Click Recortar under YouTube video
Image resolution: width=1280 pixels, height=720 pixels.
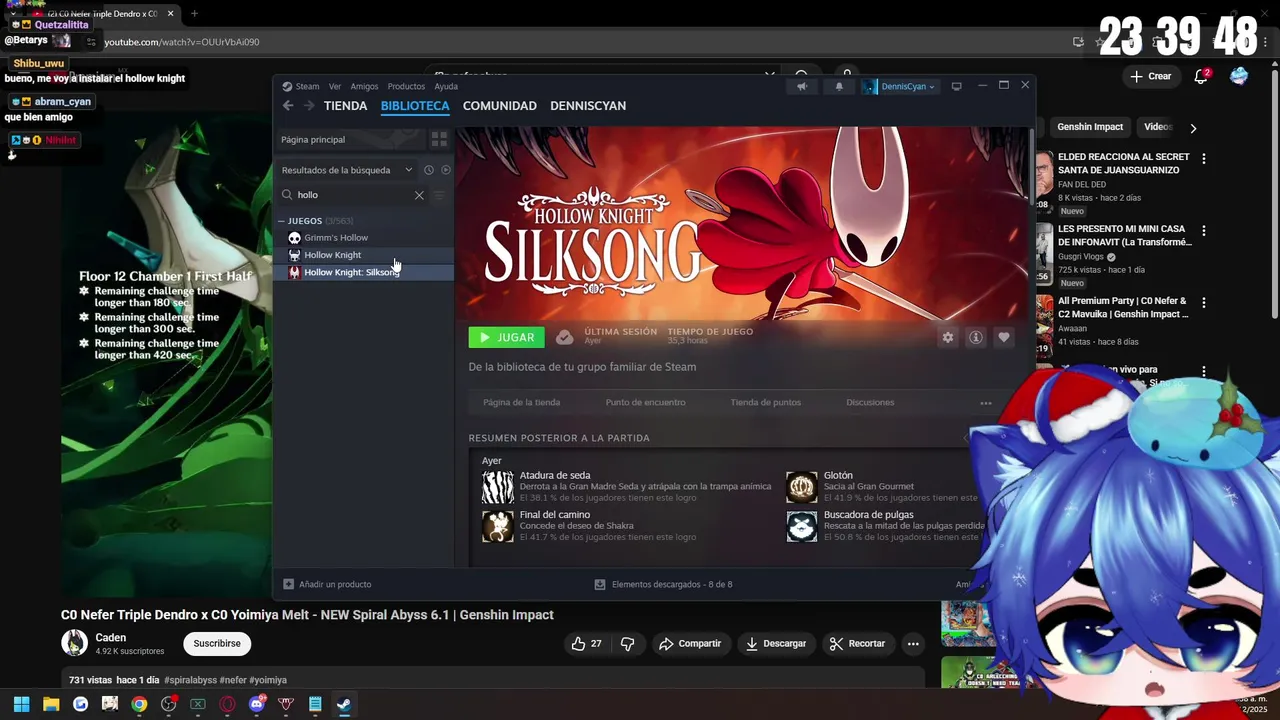coord(860,644)
